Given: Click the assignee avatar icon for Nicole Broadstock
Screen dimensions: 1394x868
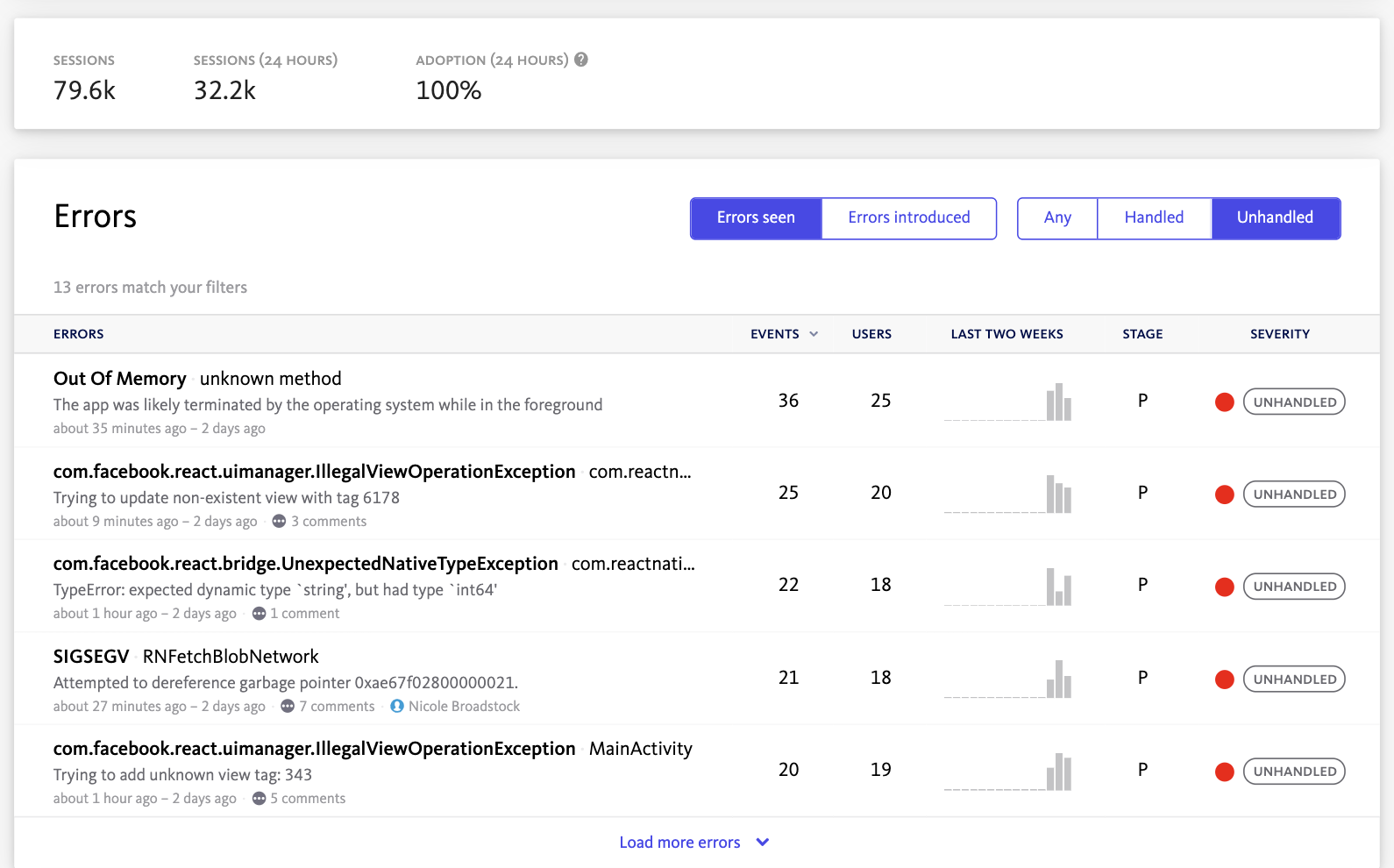Looking at the screenshot, I should click(397, 706).
